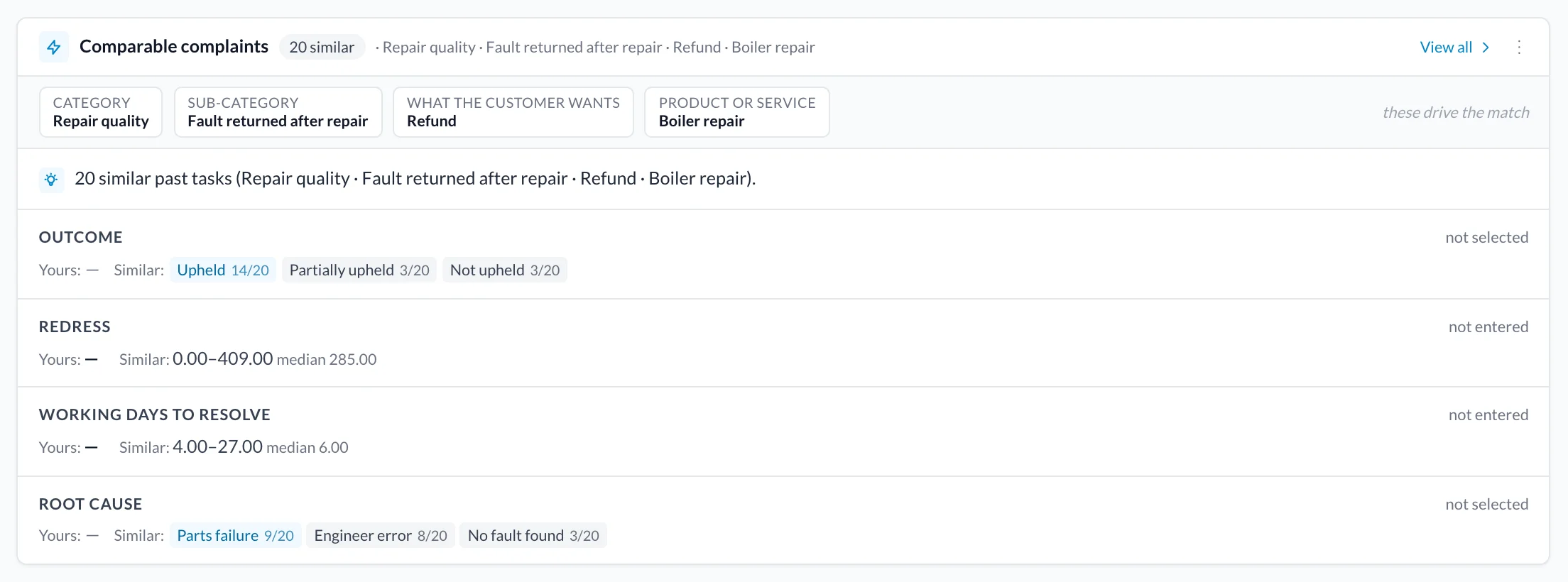Pick the Parts failure 9/20 root cause
1568x582 pixels.
(236, 535)
